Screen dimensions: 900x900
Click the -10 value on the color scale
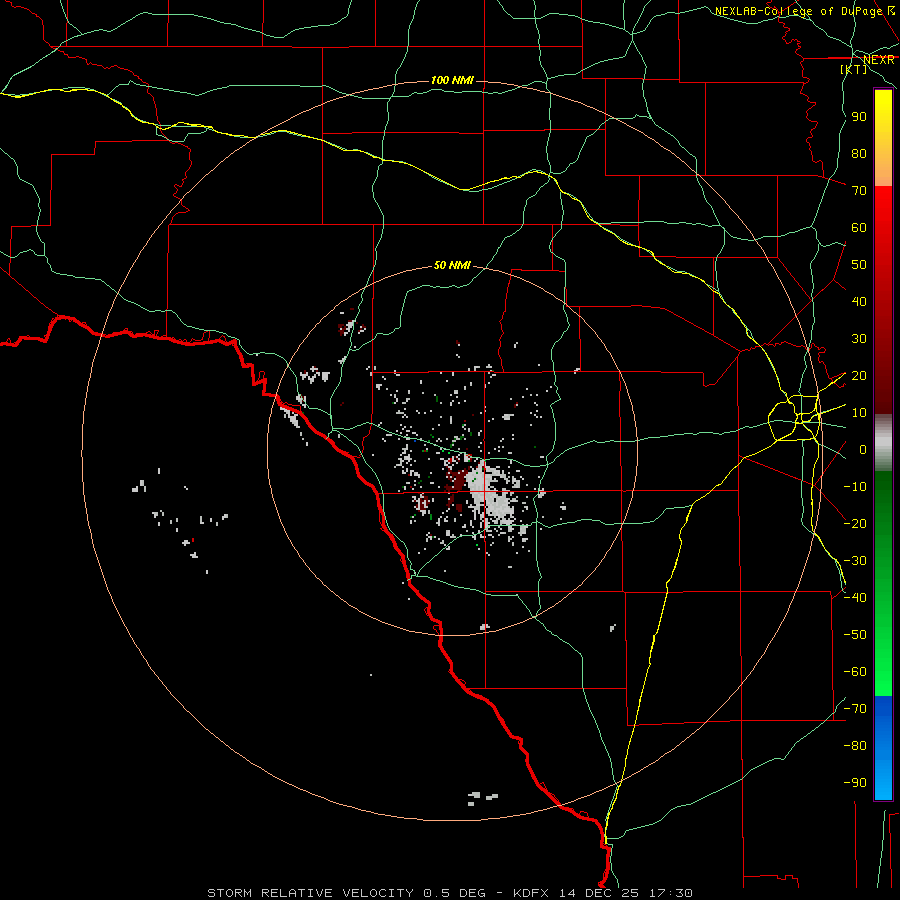[x=855, y=487]
